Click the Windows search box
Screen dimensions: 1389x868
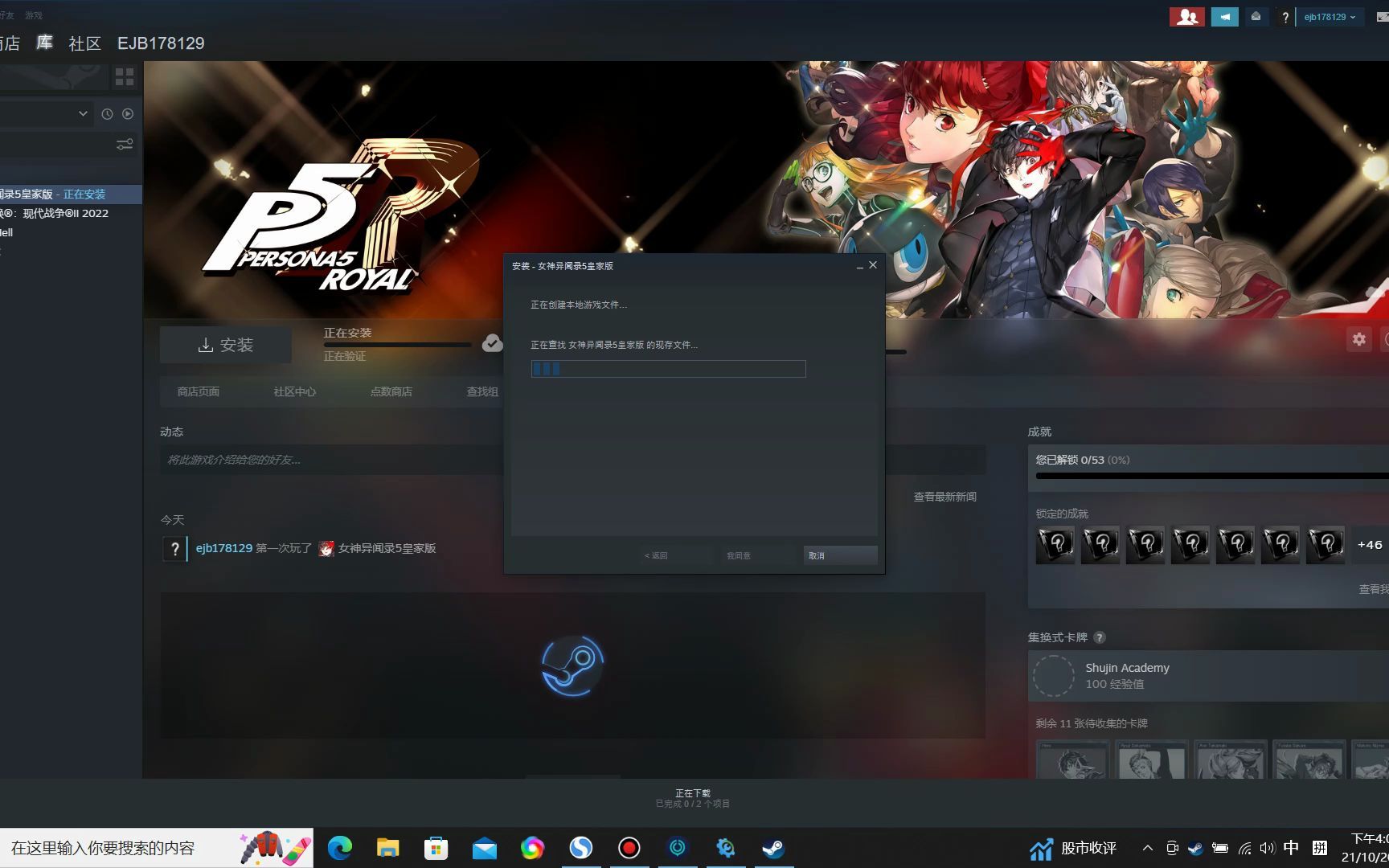pos(156,848)
